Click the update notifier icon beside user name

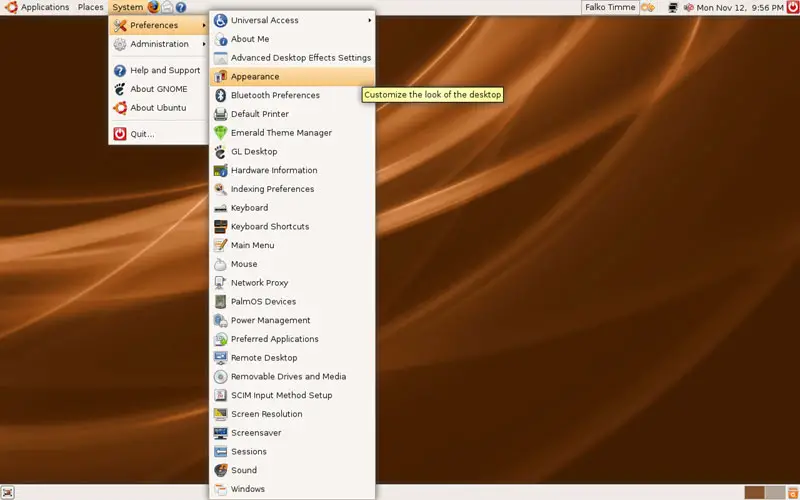click(x=648, y=8)
